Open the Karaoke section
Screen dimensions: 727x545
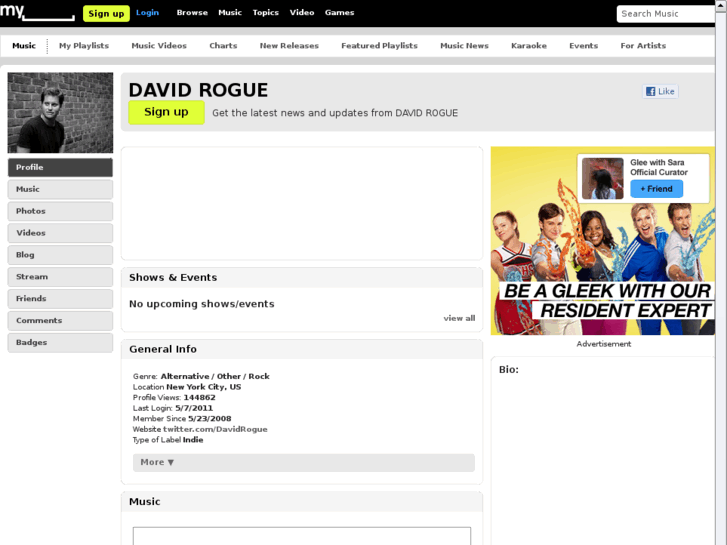click(x=529, y=45)
